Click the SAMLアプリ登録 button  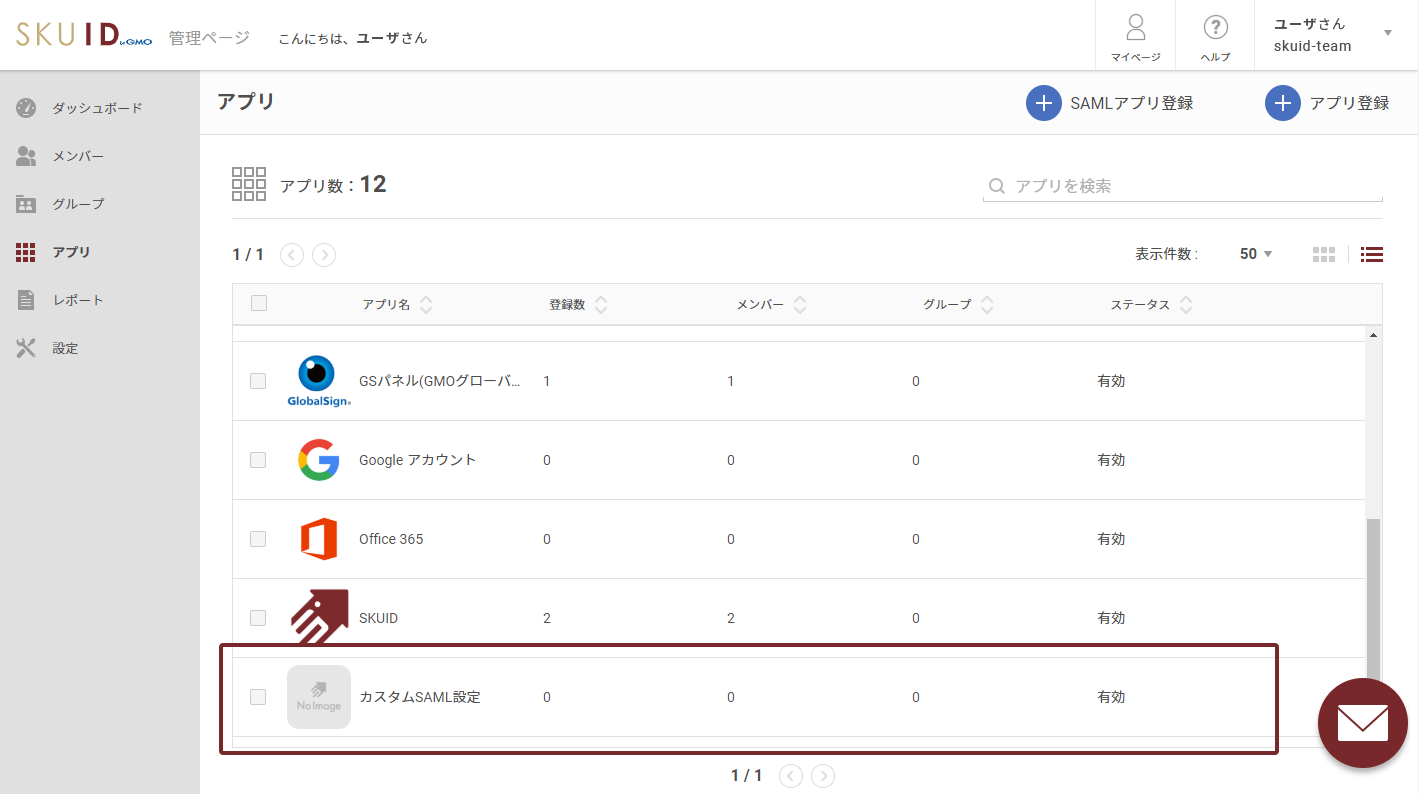(1110, 103)
